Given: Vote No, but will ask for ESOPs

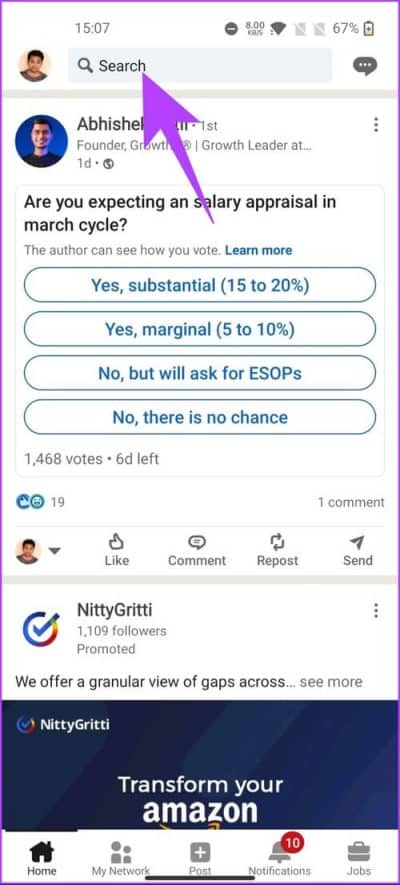Looking at the screenshot, I should click(x=200, y=373).
